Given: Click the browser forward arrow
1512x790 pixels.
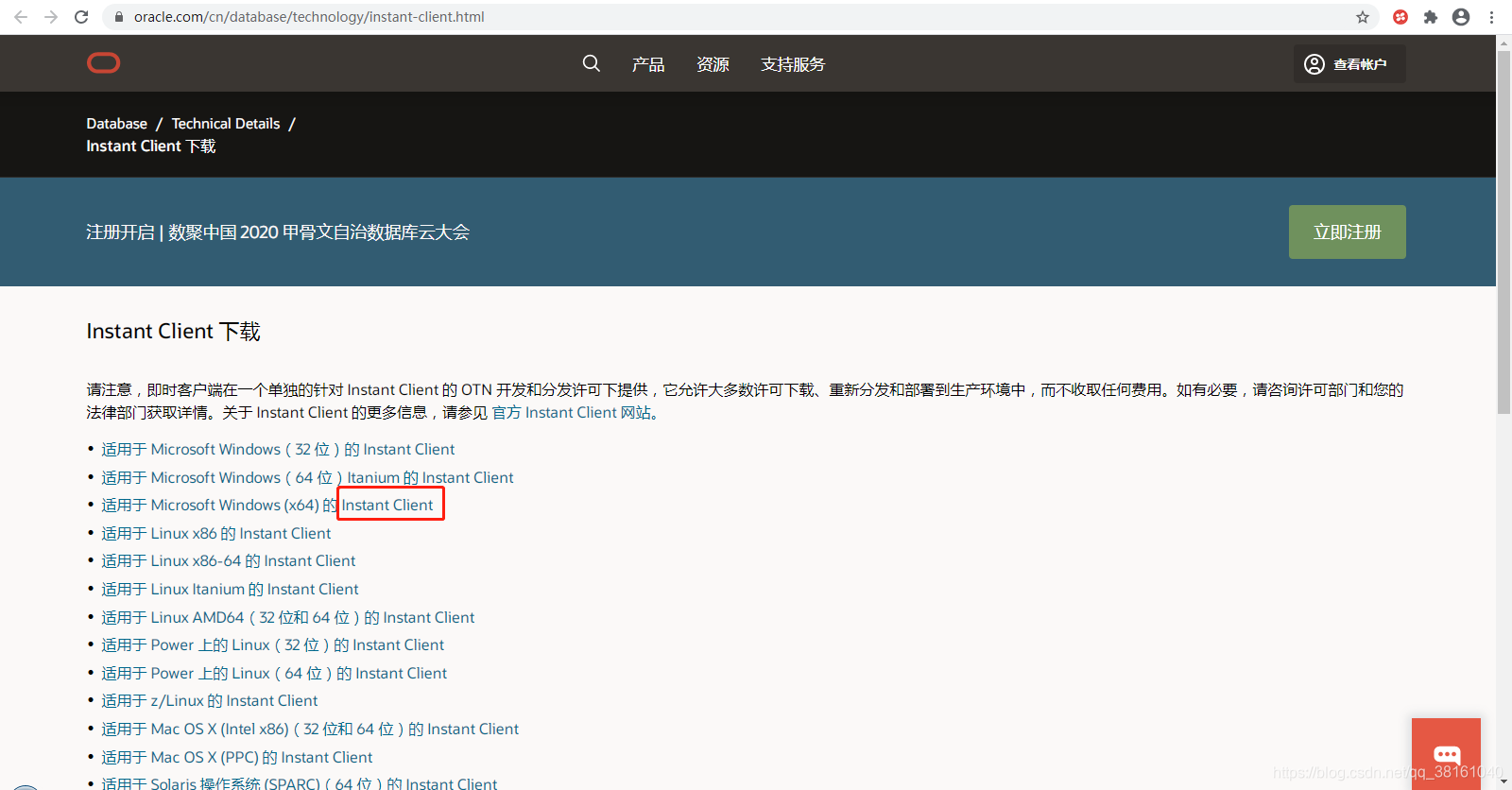Looking at the screenshot, I should (51, 17).
